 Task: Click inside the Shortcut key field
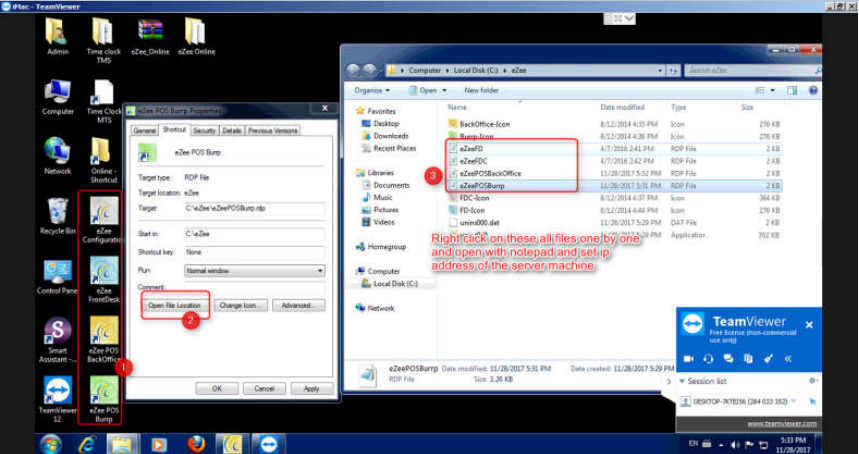[254, 252]
